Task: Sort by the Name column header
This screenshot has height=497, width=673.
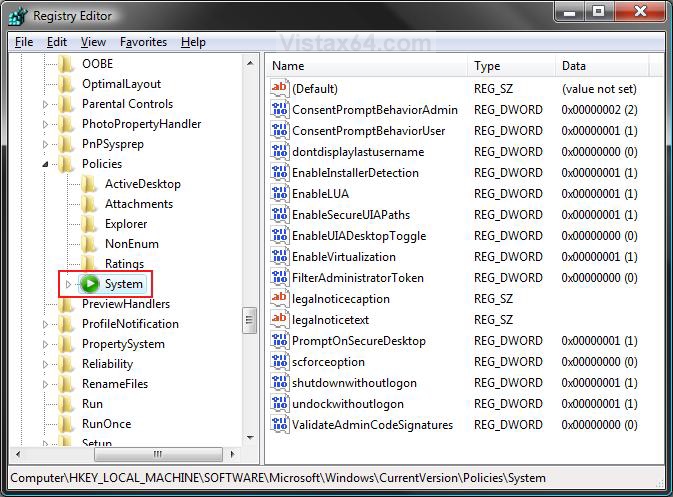Action: click(368, 66)
